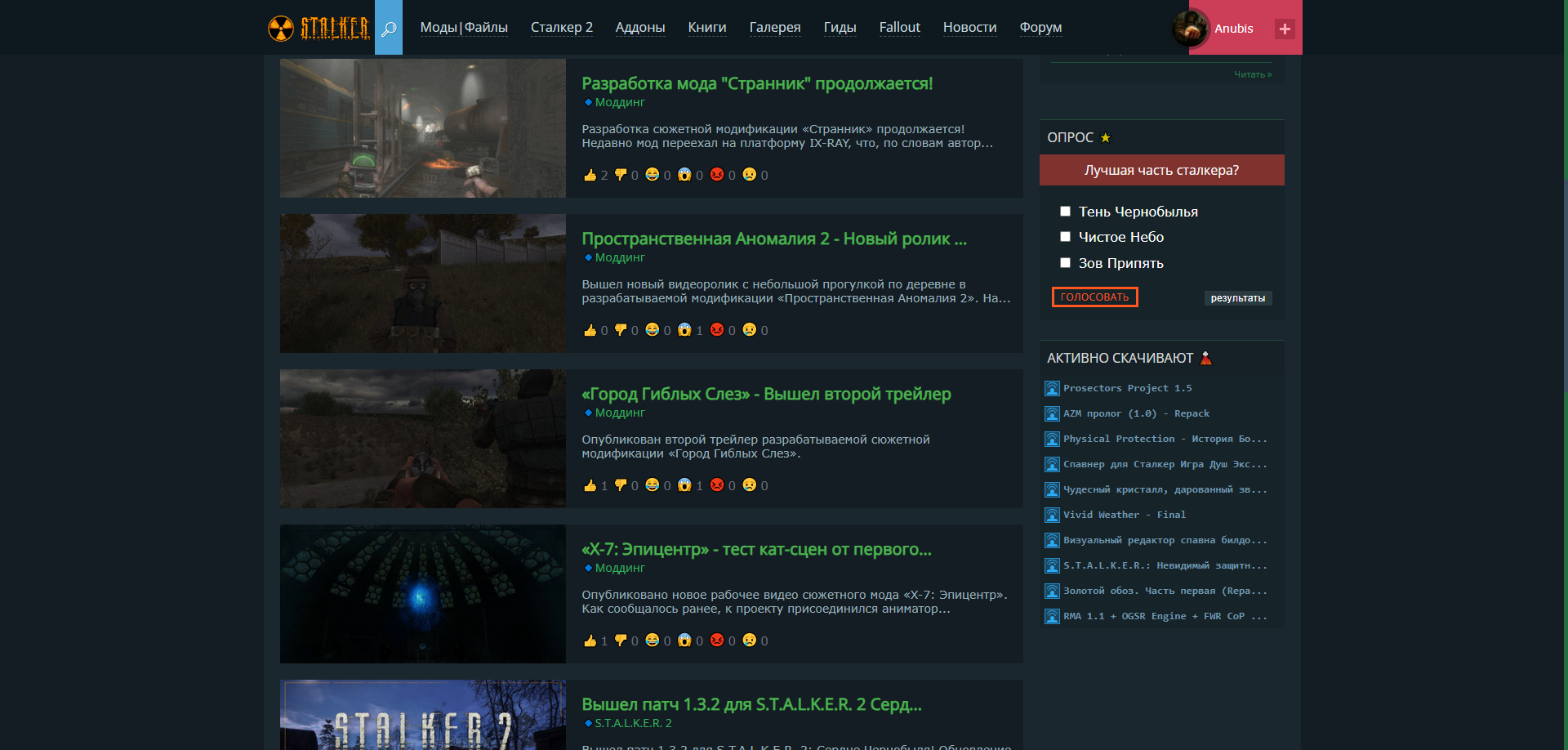Open "Х-7: Эпицентр" thumbnail image
Image resolution: width=1568 pixels, height=750 pixels.
click(x=423, y=594)
